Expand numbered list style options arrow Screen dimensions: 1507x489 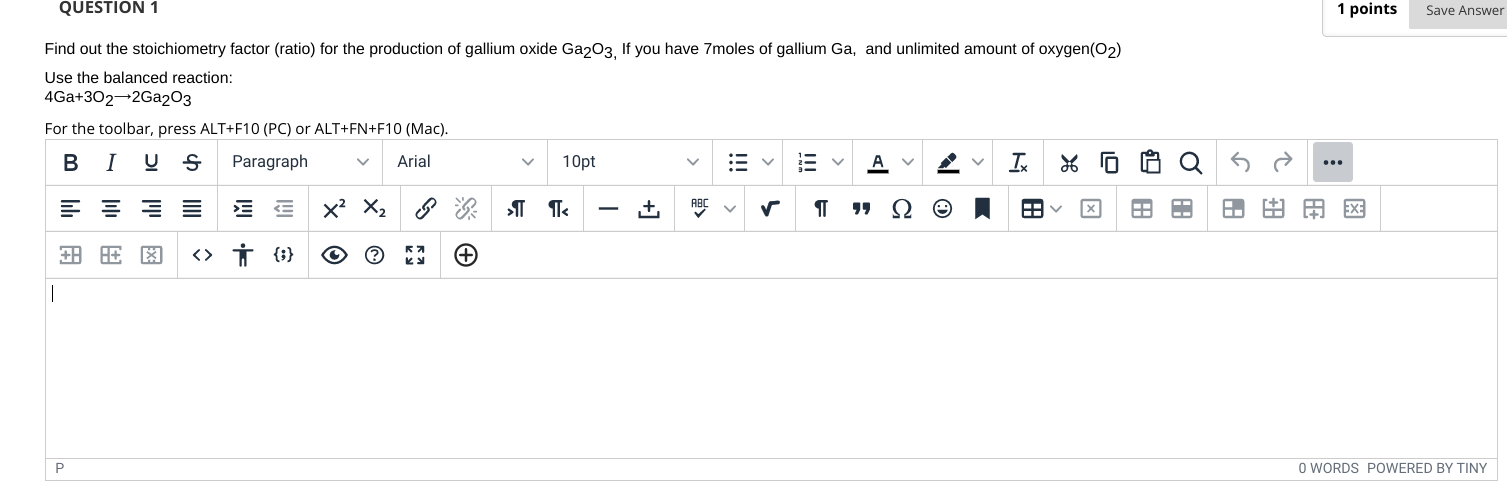(837, 162)
